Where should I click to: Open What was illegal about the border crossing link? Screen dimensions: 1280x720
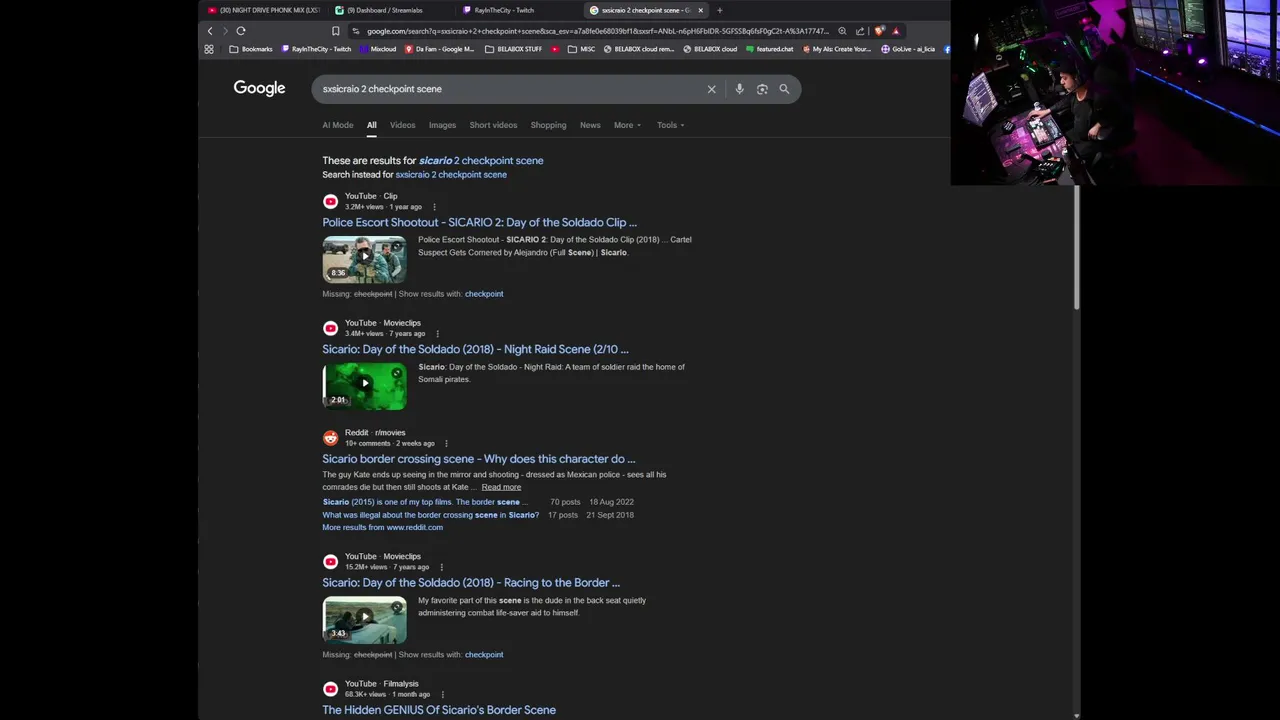coord(430,515)
